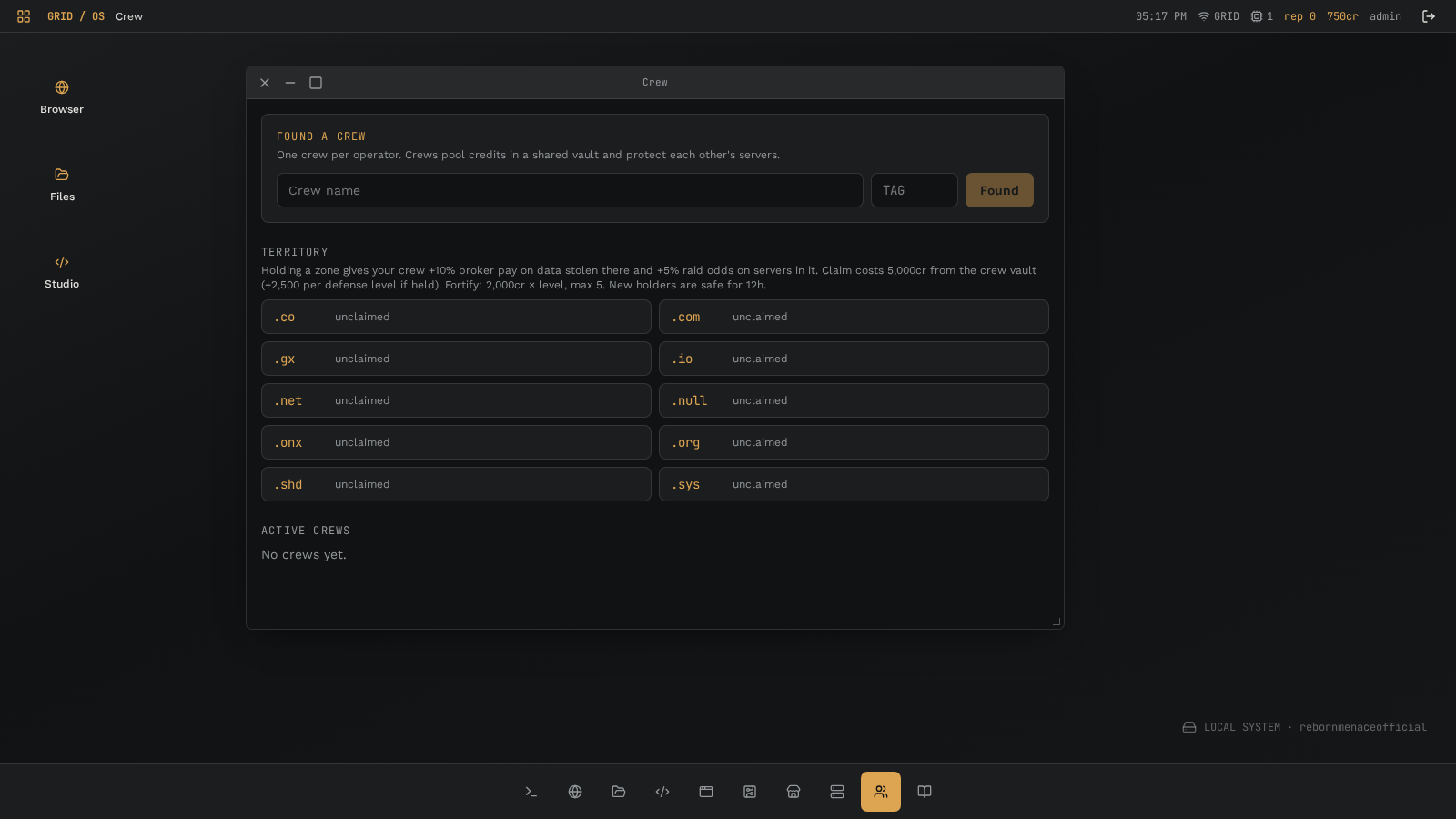Launch the Studio desktop icon
The width and height of the screenshot is (1456, 819).
click(62, 272)
